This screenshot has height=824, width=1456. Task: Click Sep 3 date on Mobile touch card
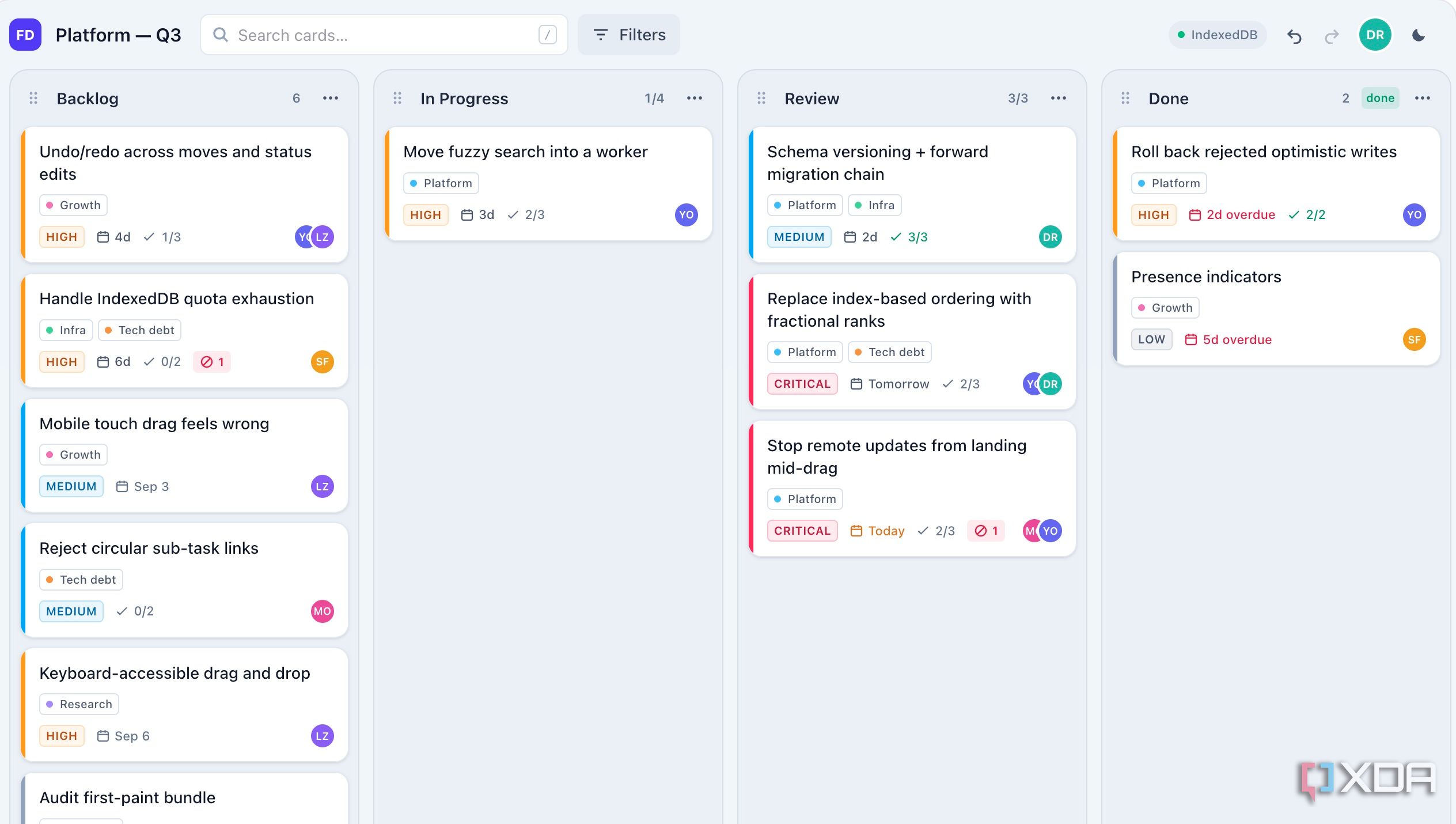[142, 486]
